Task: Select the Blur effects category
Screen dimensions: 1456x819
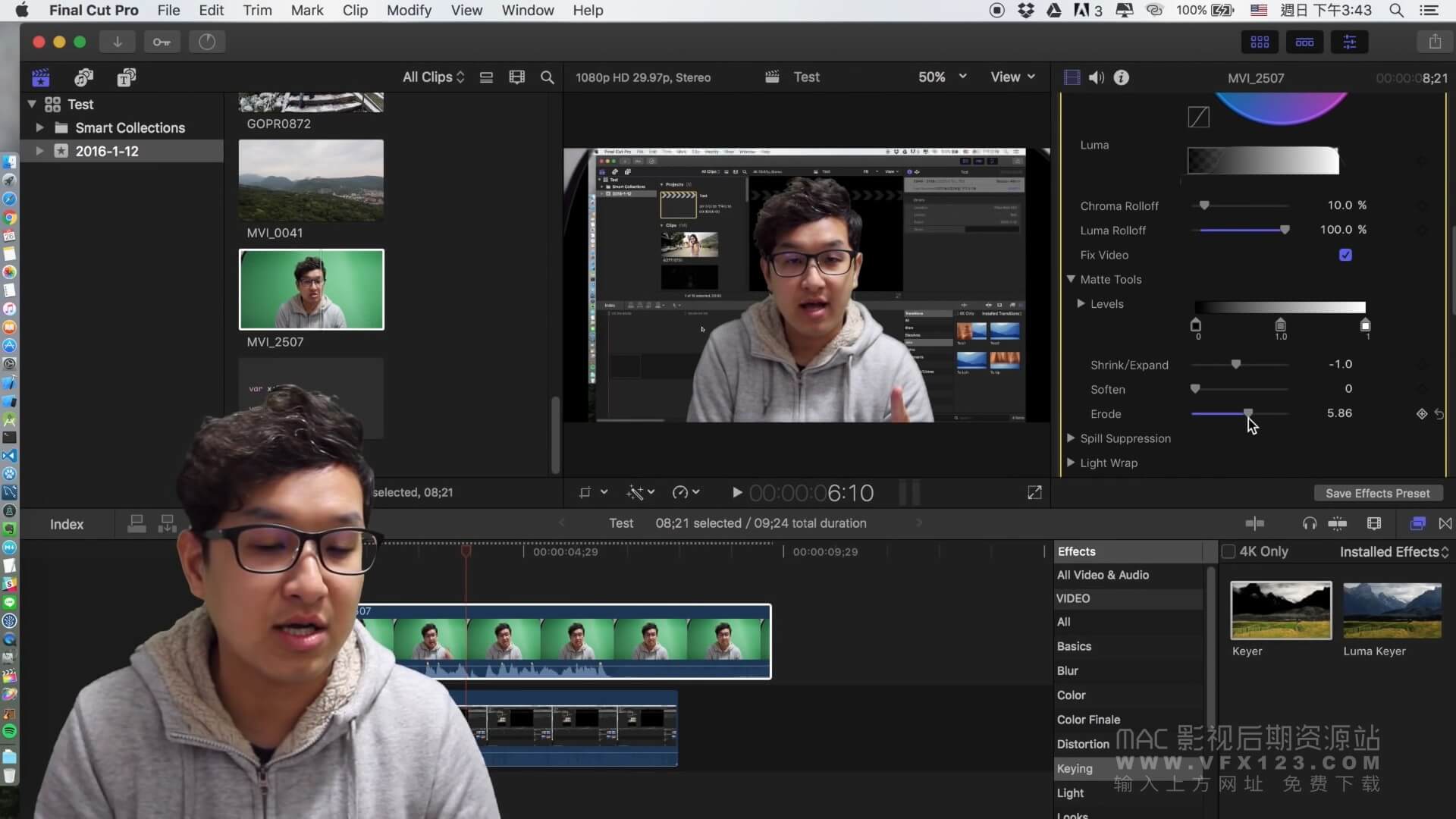Action: pos(1068,670)
